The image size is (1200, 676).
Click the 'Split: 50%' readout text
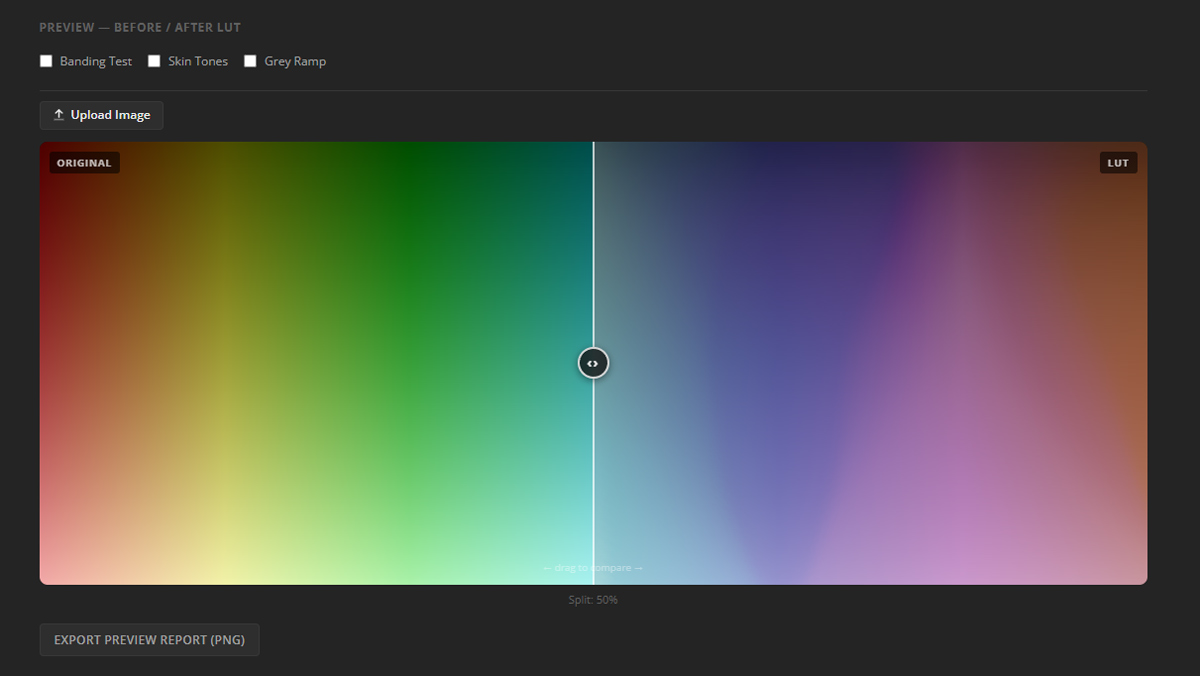tap(593, 600)
